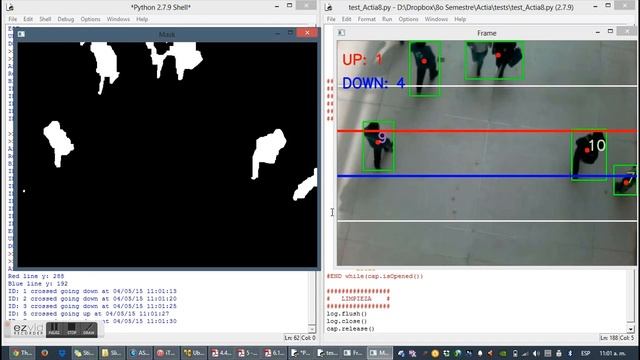Minimize the Frame window

click(x=598, y=32)
